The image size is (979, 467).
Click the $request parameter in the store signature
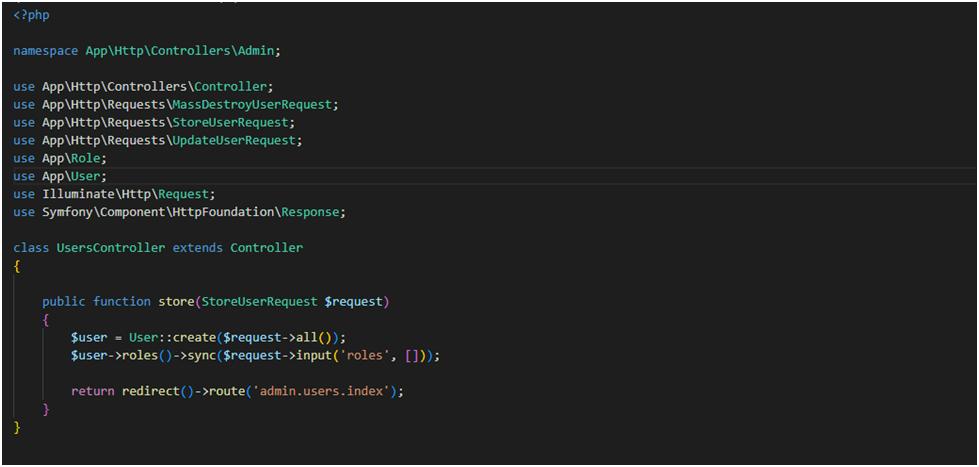coord(353,302)
